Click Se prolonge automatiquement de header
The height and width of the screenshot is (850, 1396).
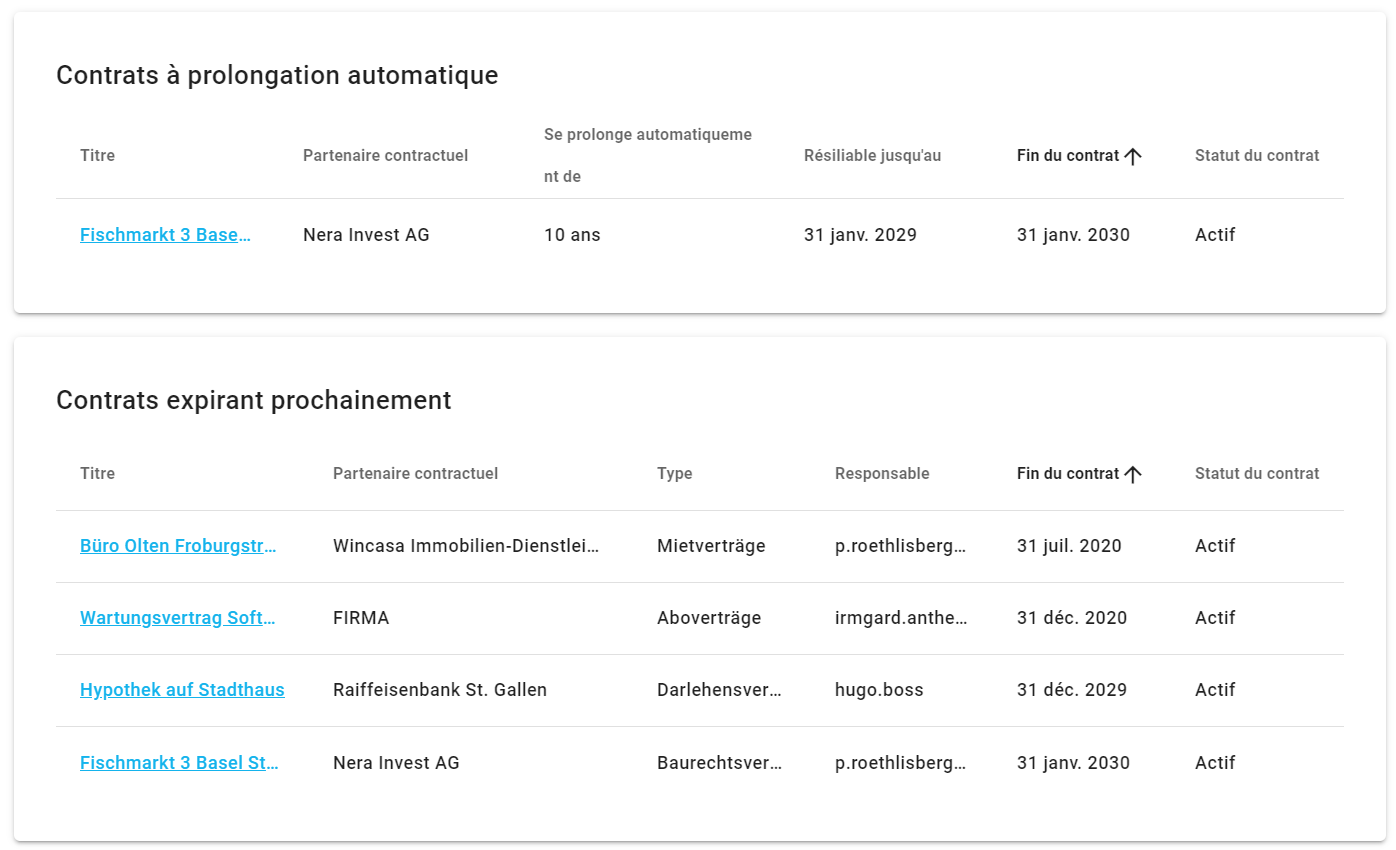click(647, 155)
